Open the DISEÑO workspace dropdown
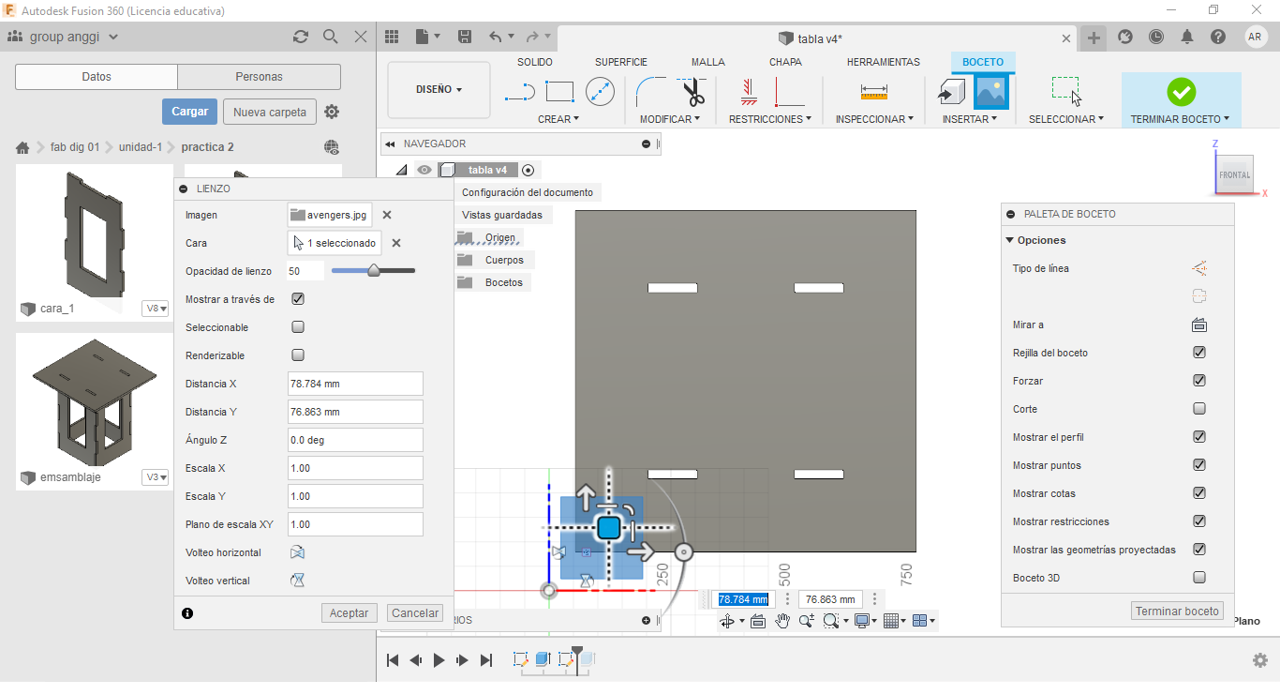Screen dimensions: 1280x682 point(439,89)
